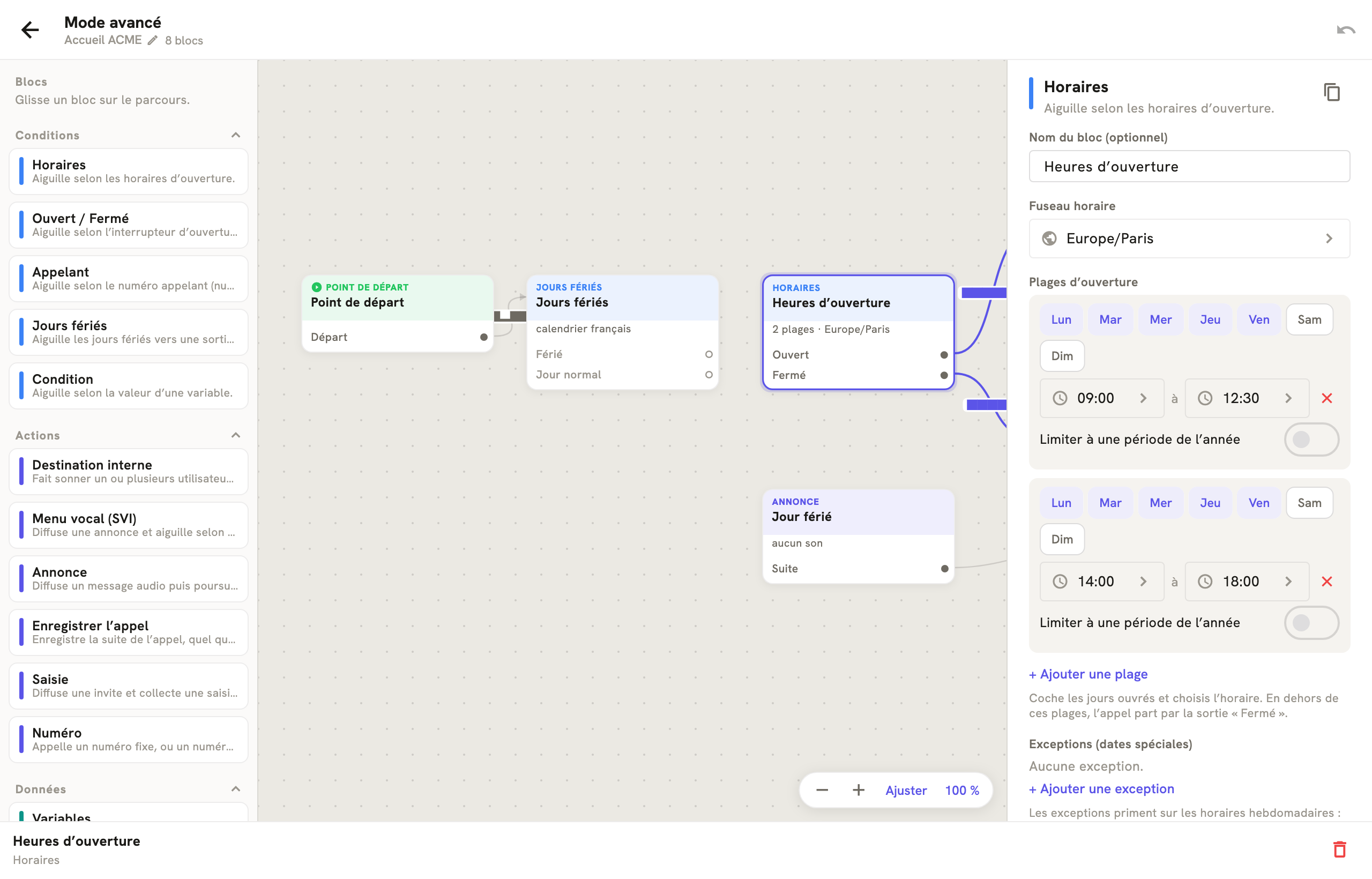
Task: Toggle Ven in the second time range
Action: (1258, 503)
